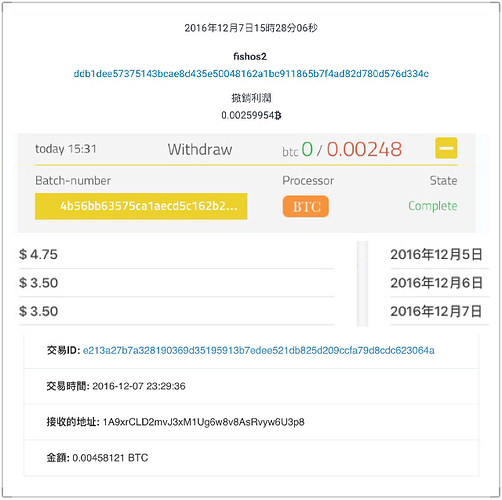
Task: Click the orange BTC processor badge
Action: pos(306,207)
